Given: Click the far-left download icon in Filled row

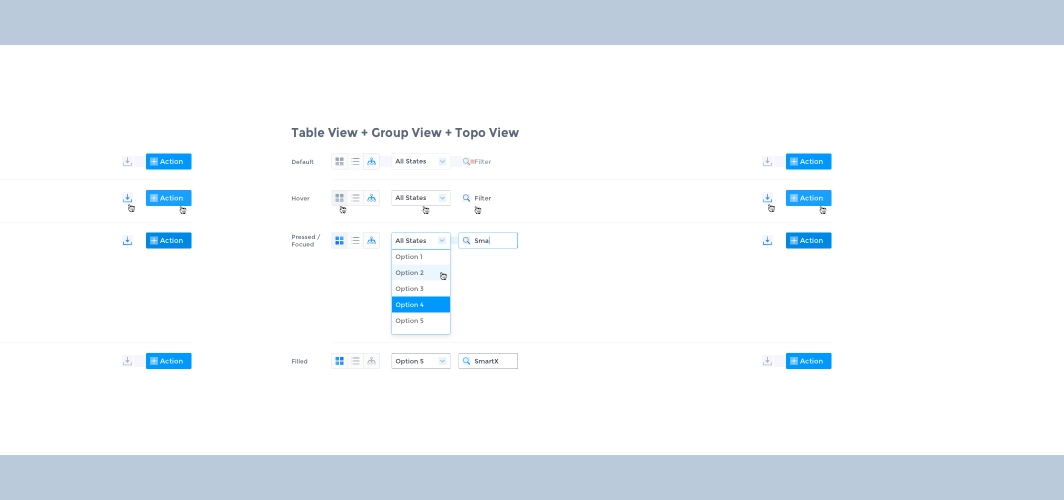Looking at the screenshot, I should click(127, 361).
